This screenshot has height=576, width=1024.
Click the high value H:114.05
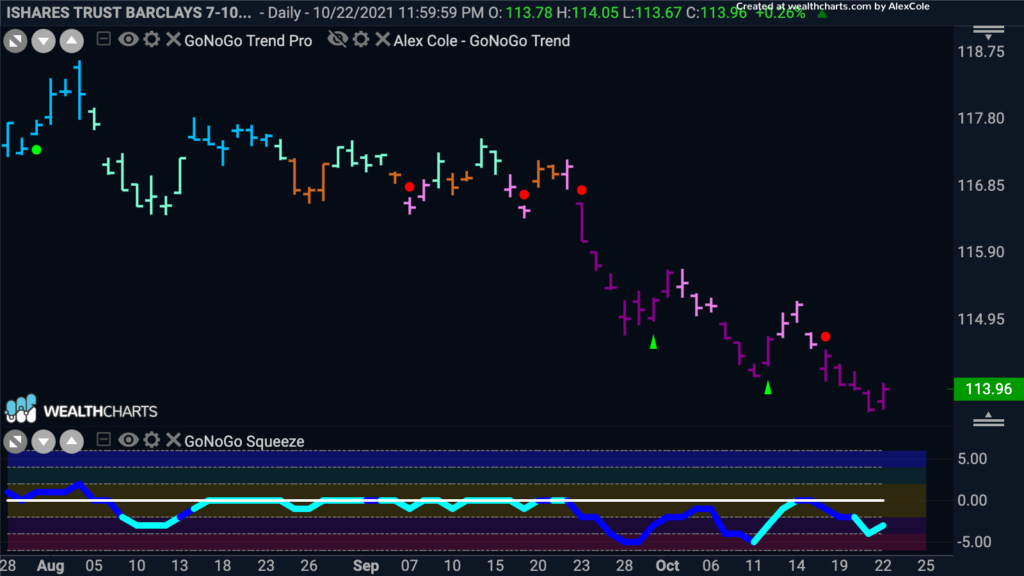point(586,12)
